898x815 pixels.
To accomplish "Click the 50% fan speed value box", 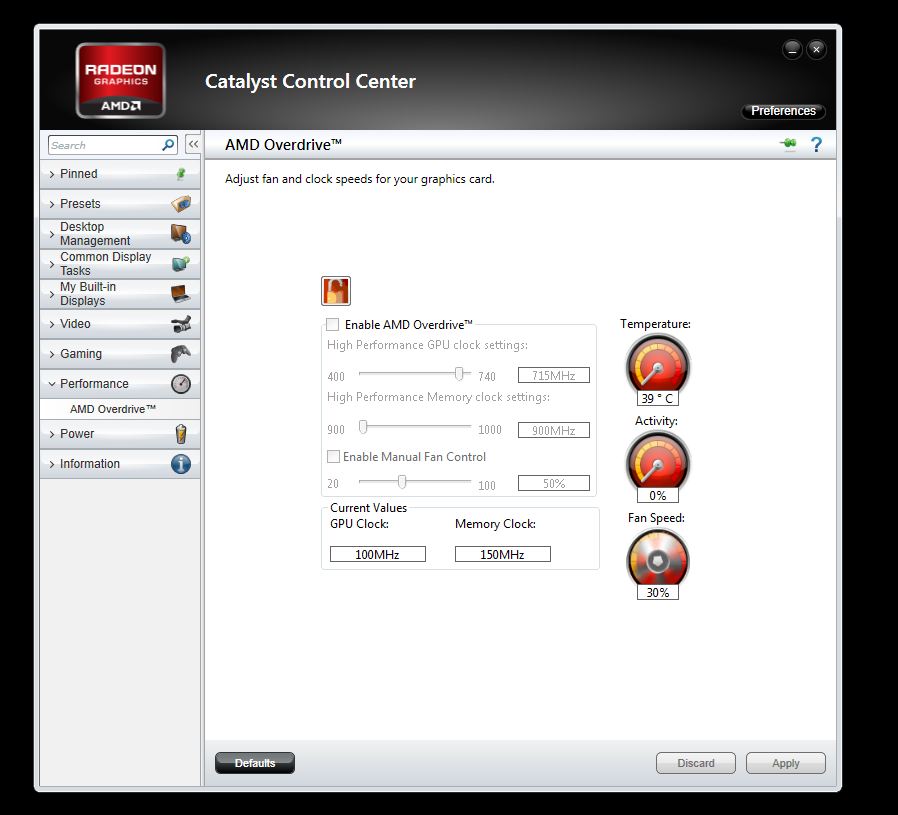I will click(554, 483).
